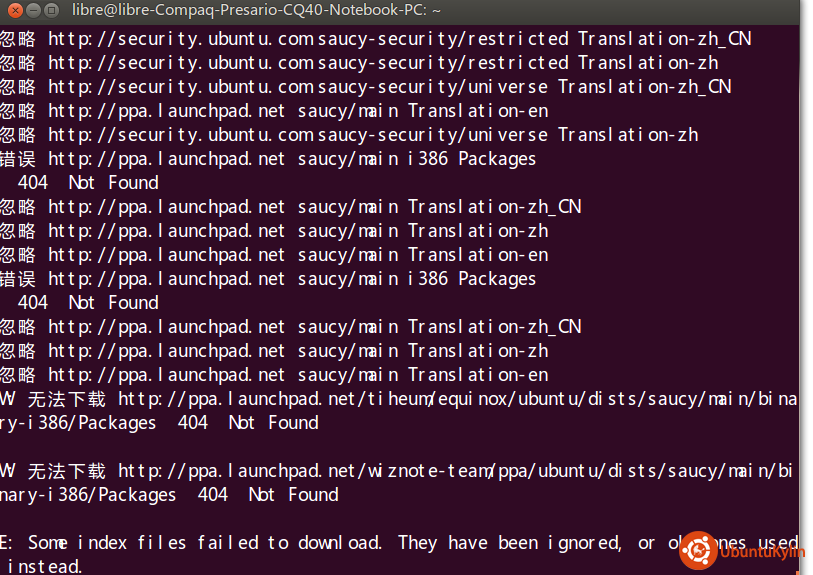Click the UbuntuKylin circular logo icon
Screen dimensions: 813x575
click(x=698, y=551)
